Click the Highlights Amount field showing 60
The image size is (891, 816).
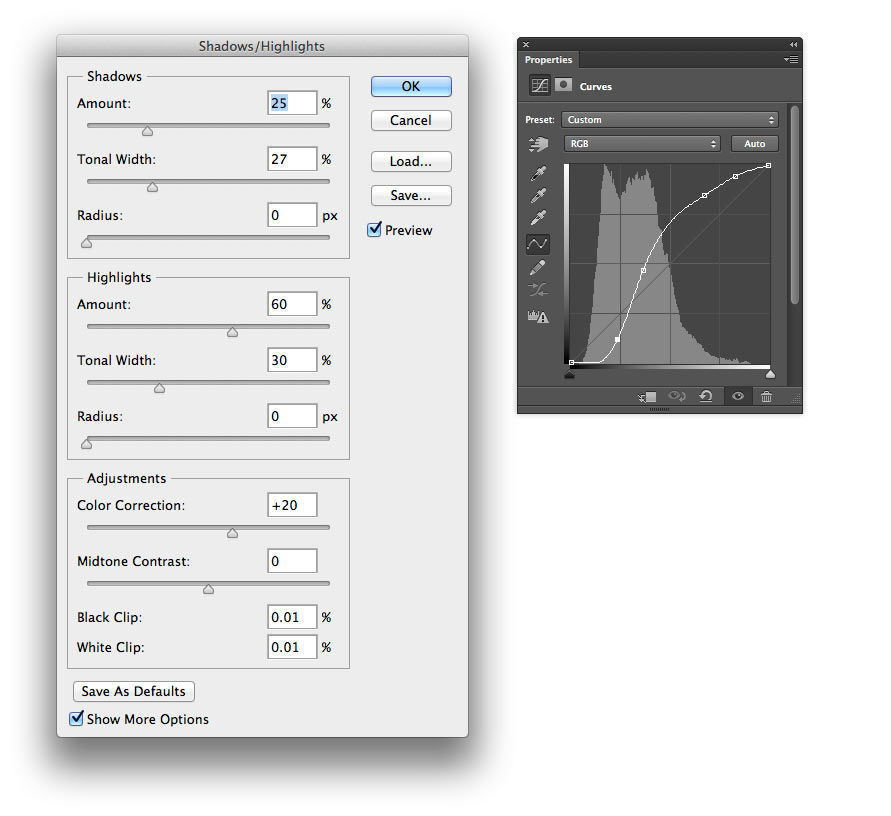click(292, 304)
